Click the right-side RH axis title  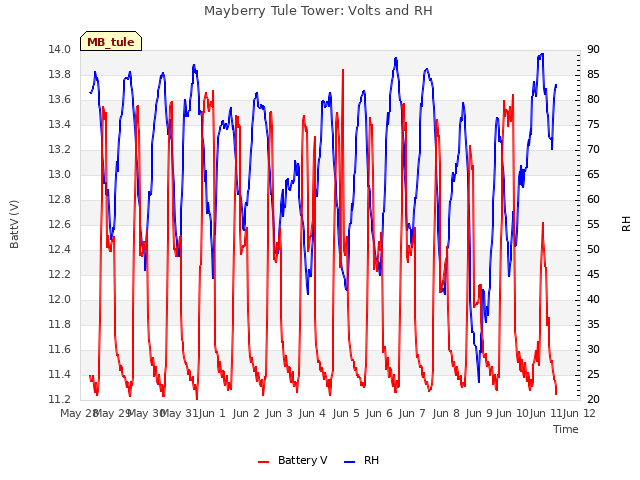pyautogui.click(x=626, y=224)
